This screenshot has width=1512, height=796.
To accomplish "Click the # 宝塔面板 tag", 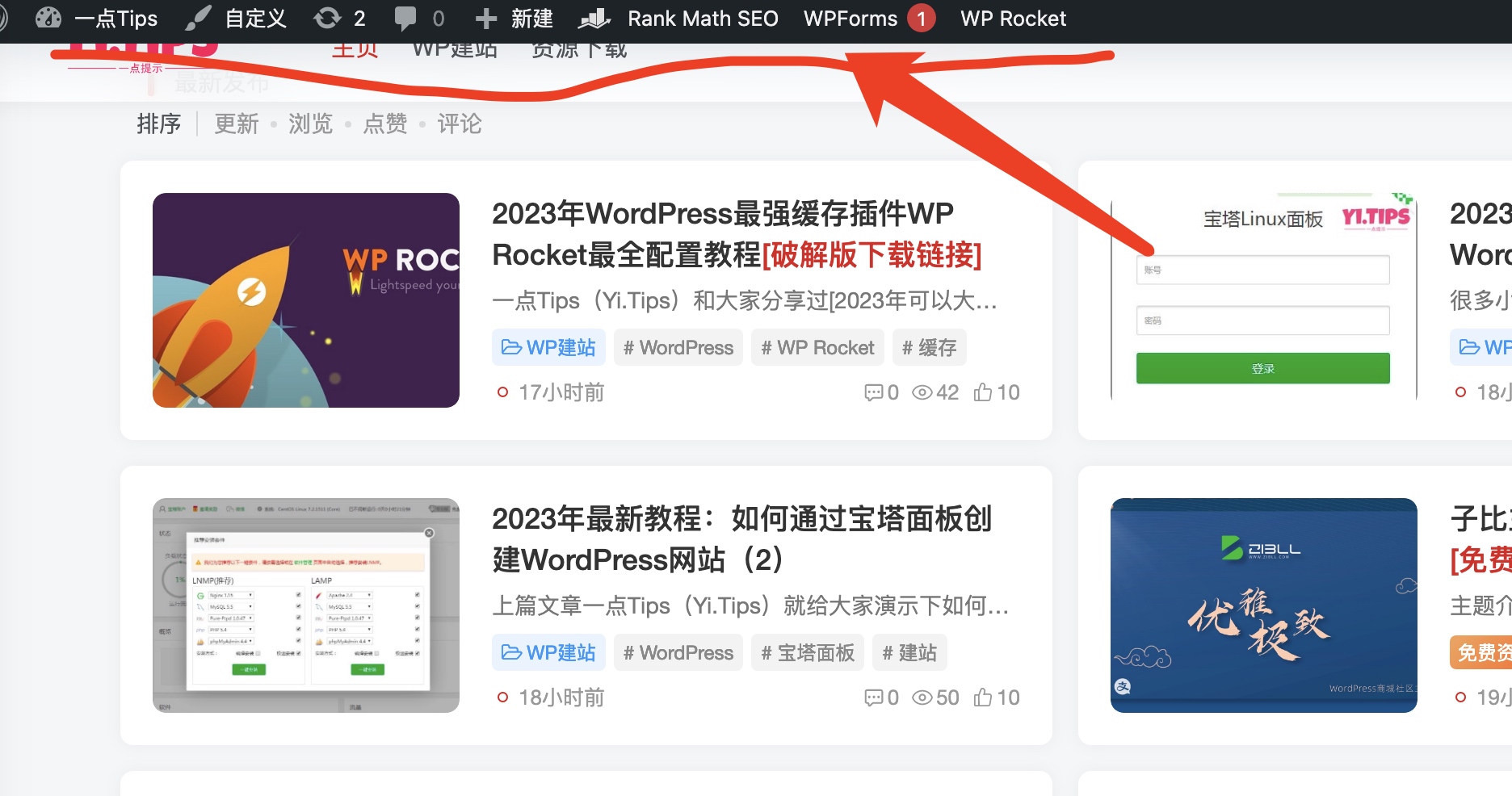I will coord(808,653).
